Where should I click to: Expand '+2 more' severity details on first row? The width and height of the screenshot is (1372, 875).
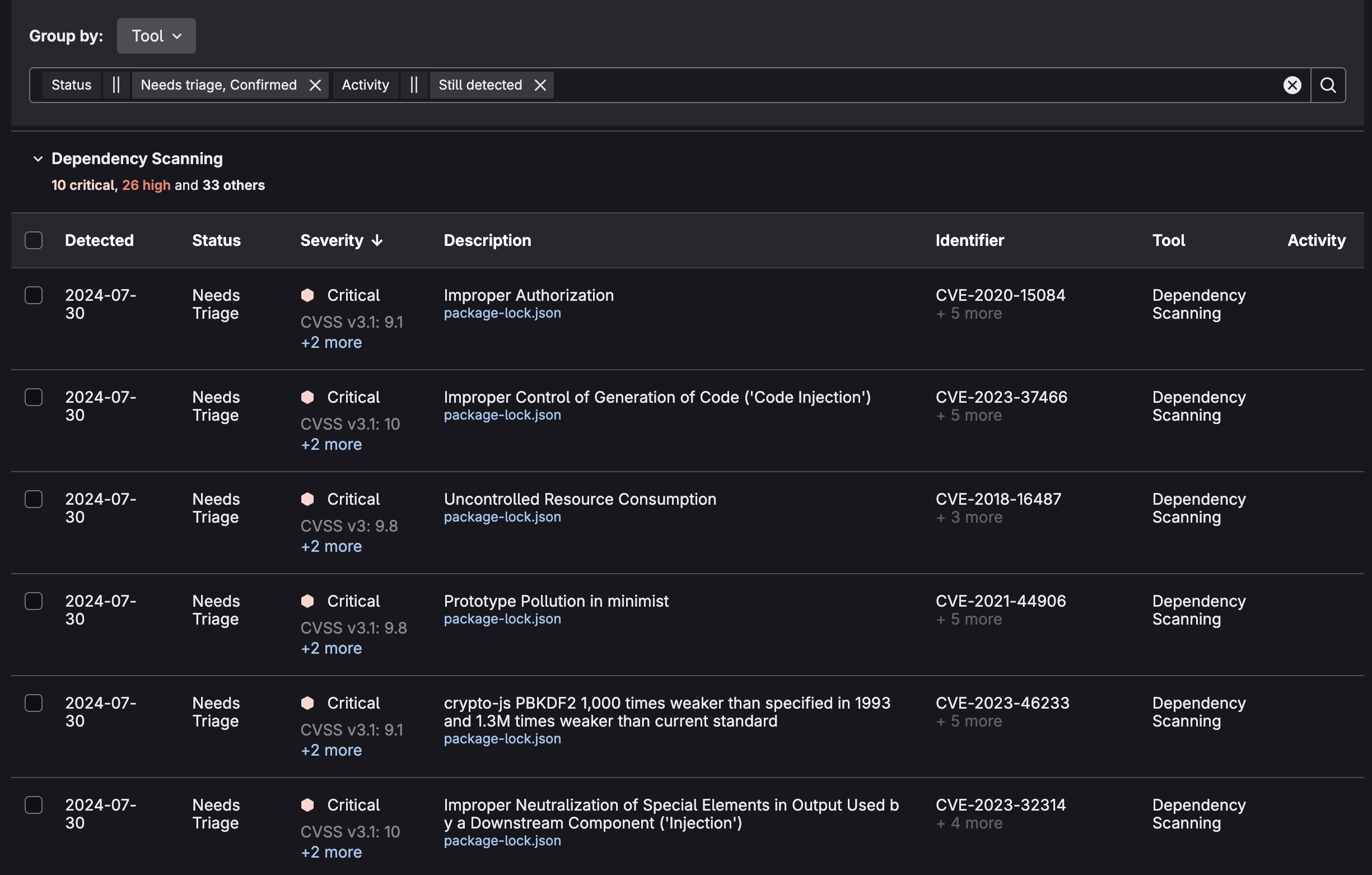coord(331,342)
